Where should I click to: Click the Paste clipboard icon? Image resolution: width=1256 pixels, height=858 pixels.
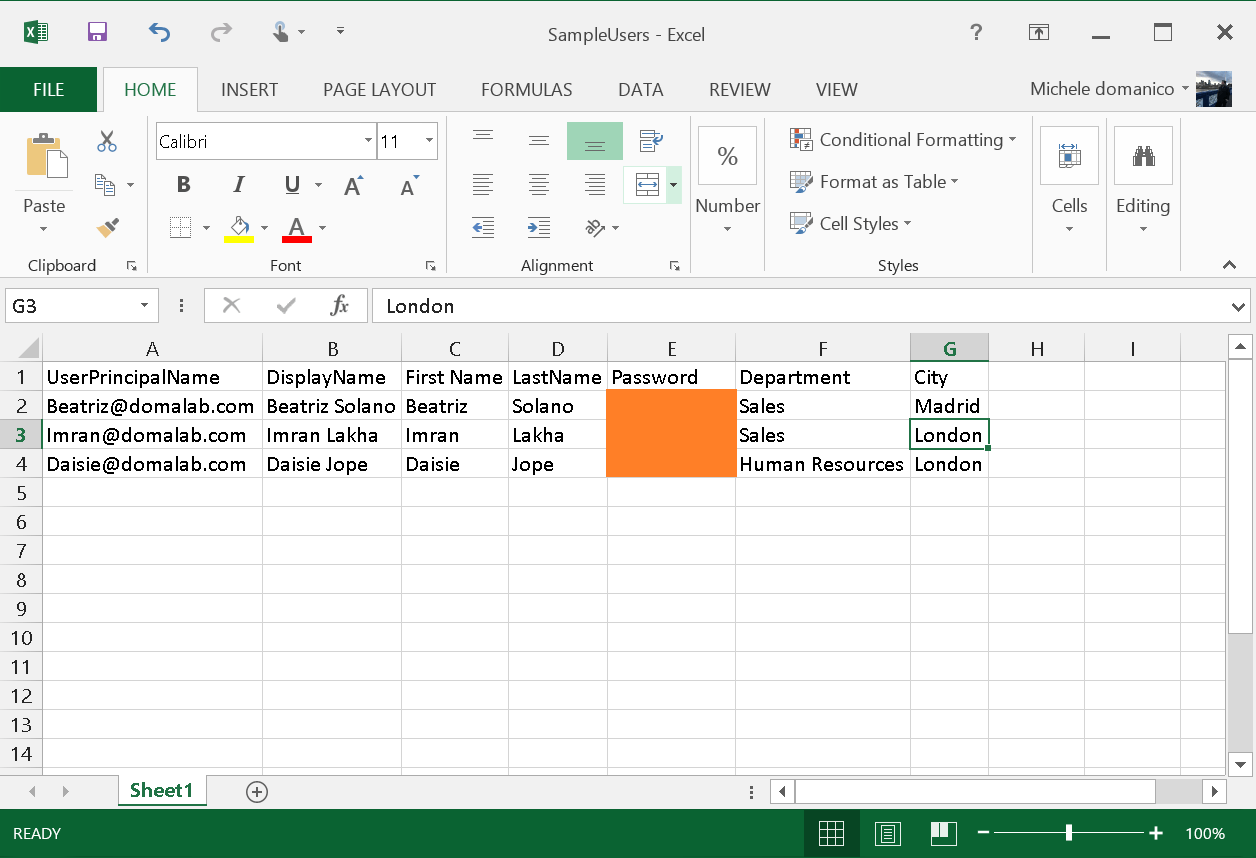(45, 155)
